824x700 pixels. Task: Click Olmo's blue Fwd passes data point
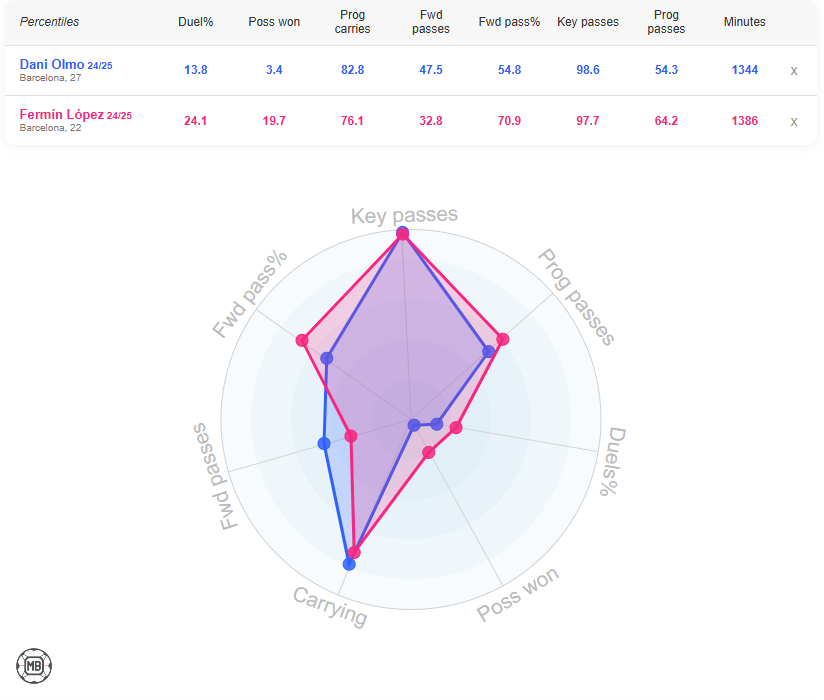tap(323, 443)
